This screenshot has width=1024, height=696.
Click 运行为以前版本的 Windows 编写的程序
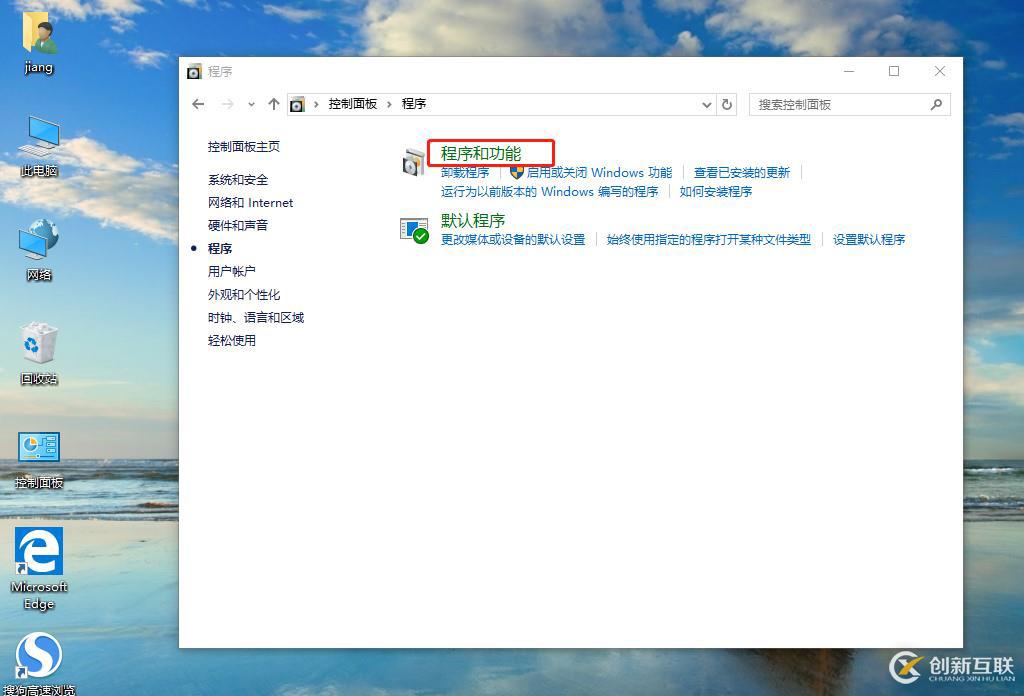[549, 191]
